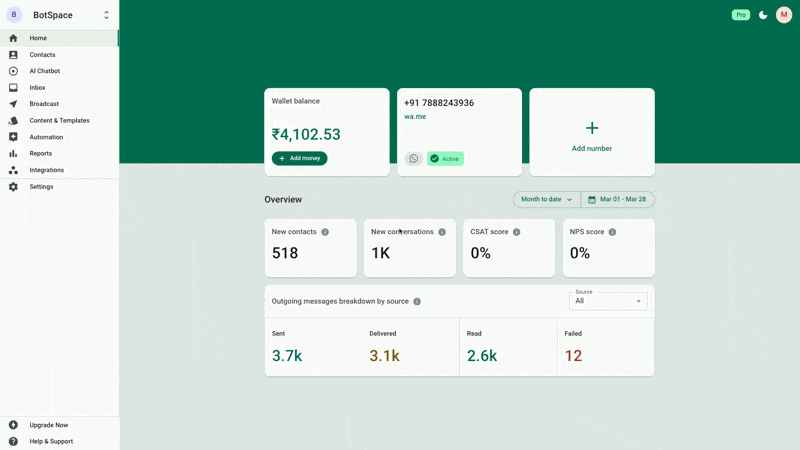Image resolution: width=800 pixels, height=450 pixels.
Task: Click the 3.7k Sent value
Action: [287, 356]
